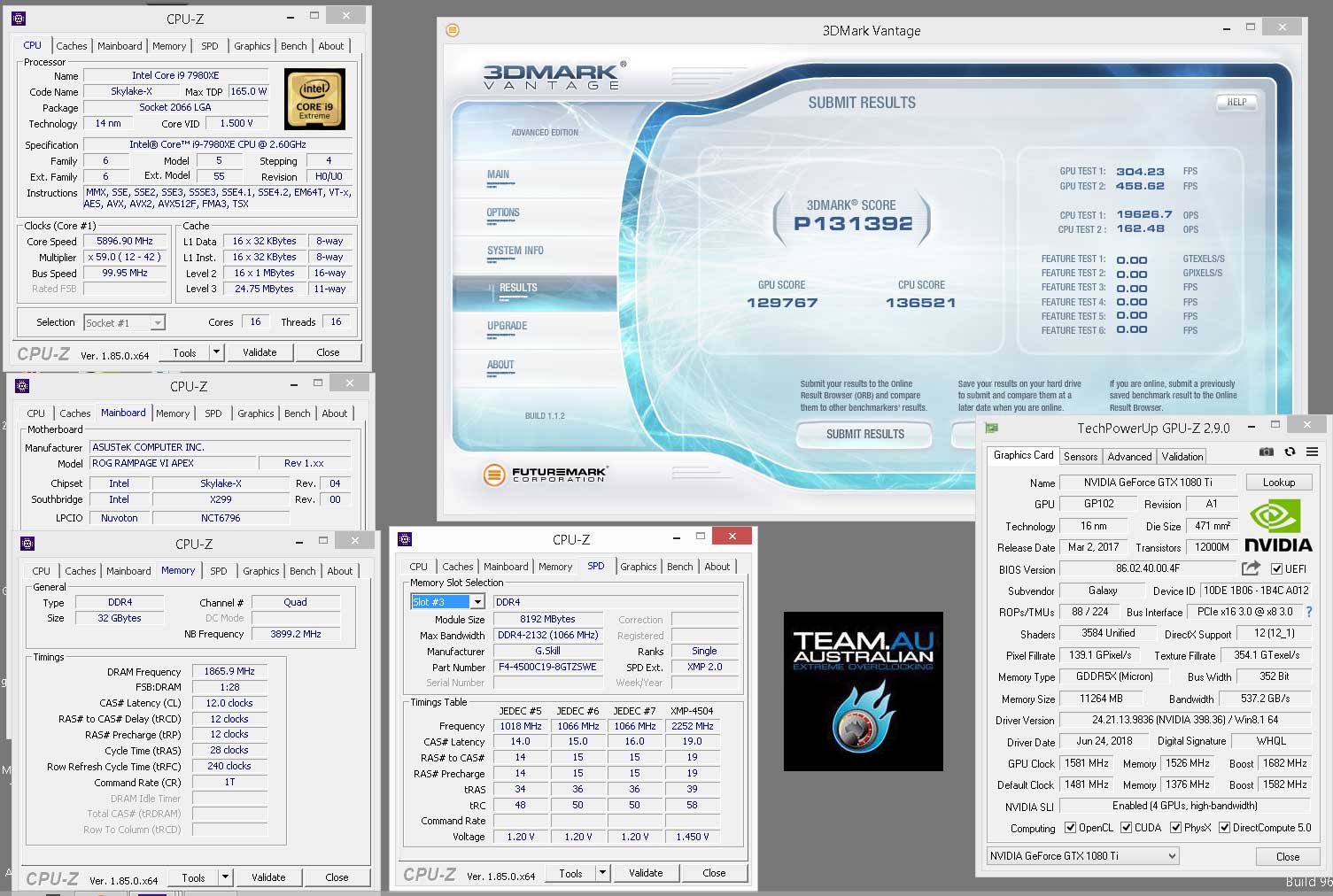Click the Futuremark Corporation logo
Image resolution: width=1333 pixels, height=896 pixels.
546,475
